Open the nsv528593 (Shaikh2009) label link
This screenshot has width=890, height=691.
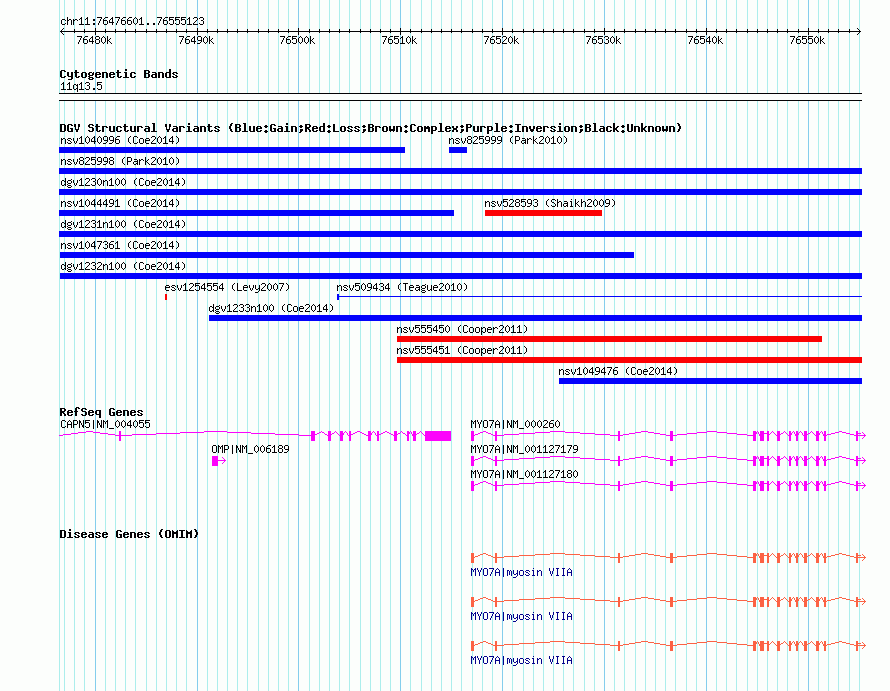550,203
